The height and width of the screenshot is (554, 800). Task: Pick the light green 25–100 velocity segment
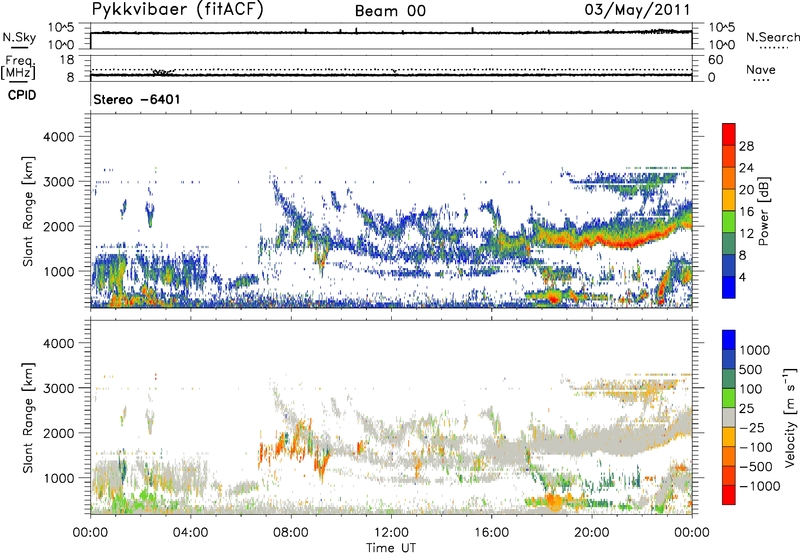click(729, 398)
